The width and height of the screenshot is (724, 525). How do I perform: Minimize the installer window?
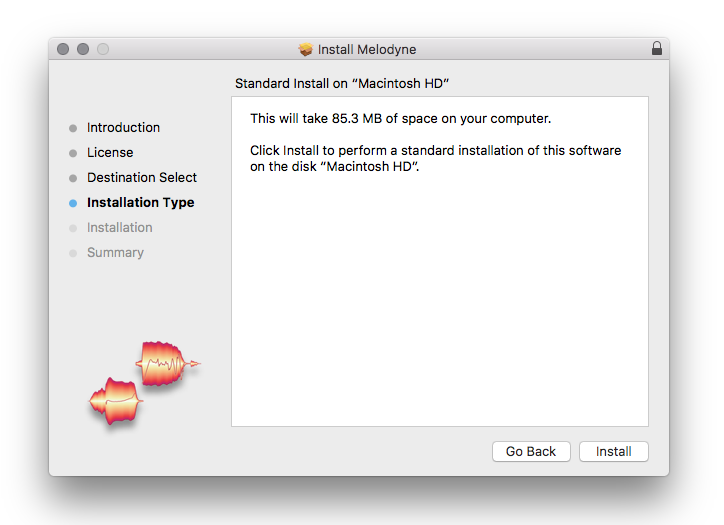tap(83, 49)
